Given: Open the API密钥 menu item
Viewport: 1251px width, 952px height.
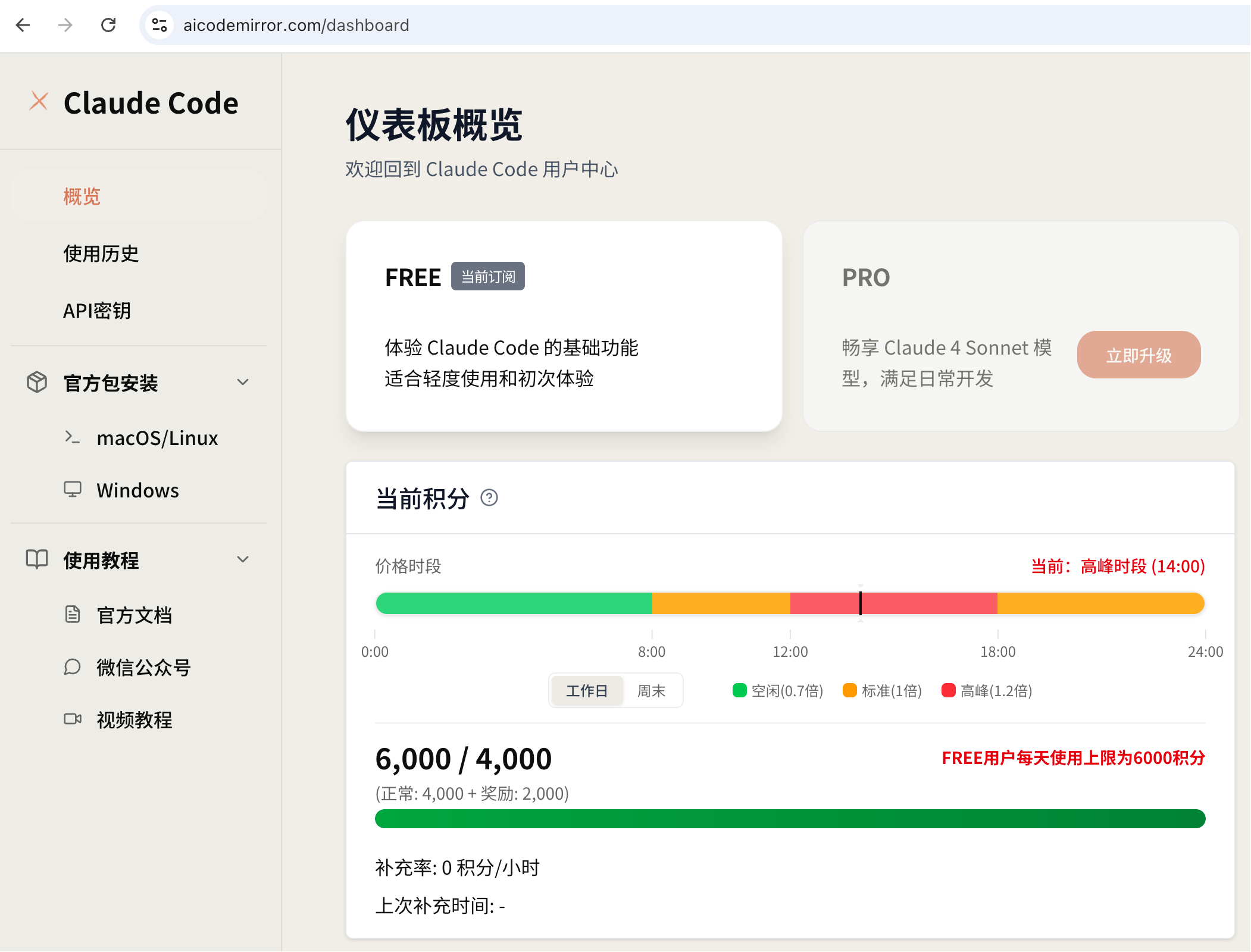Looking at the screenshot, I should 97,311.
